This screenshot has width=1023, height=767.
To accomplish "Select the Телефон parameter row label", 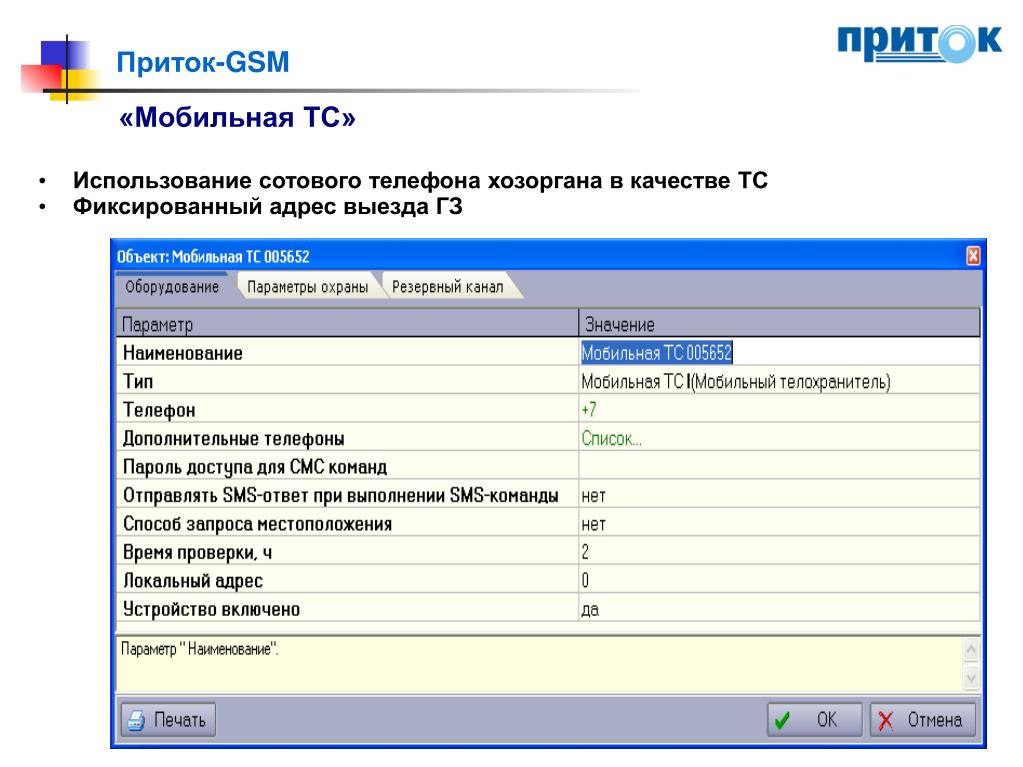I will 159,410.
